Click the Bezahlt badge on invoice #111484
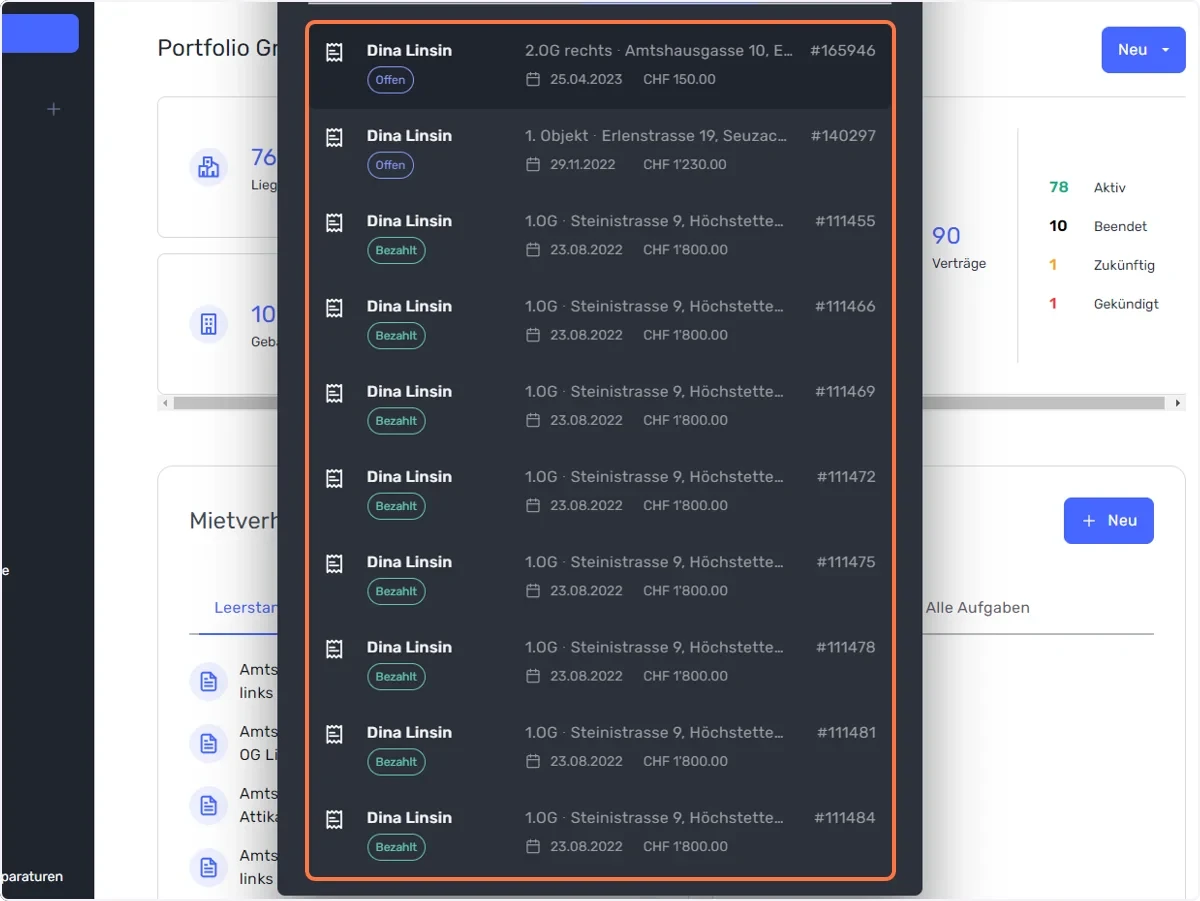This screenshot has height=901, width=1200. 396,847
